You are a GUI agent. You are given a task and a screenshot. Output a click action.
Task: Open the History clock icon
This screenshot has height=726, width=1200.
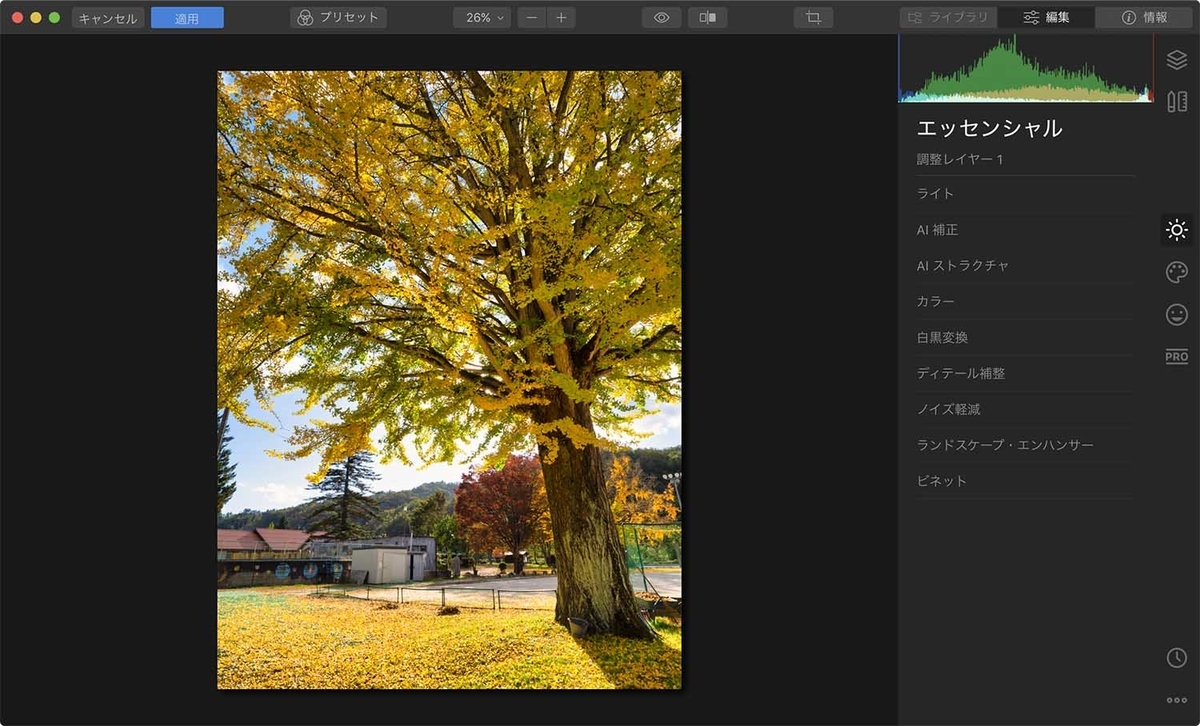1177,657
